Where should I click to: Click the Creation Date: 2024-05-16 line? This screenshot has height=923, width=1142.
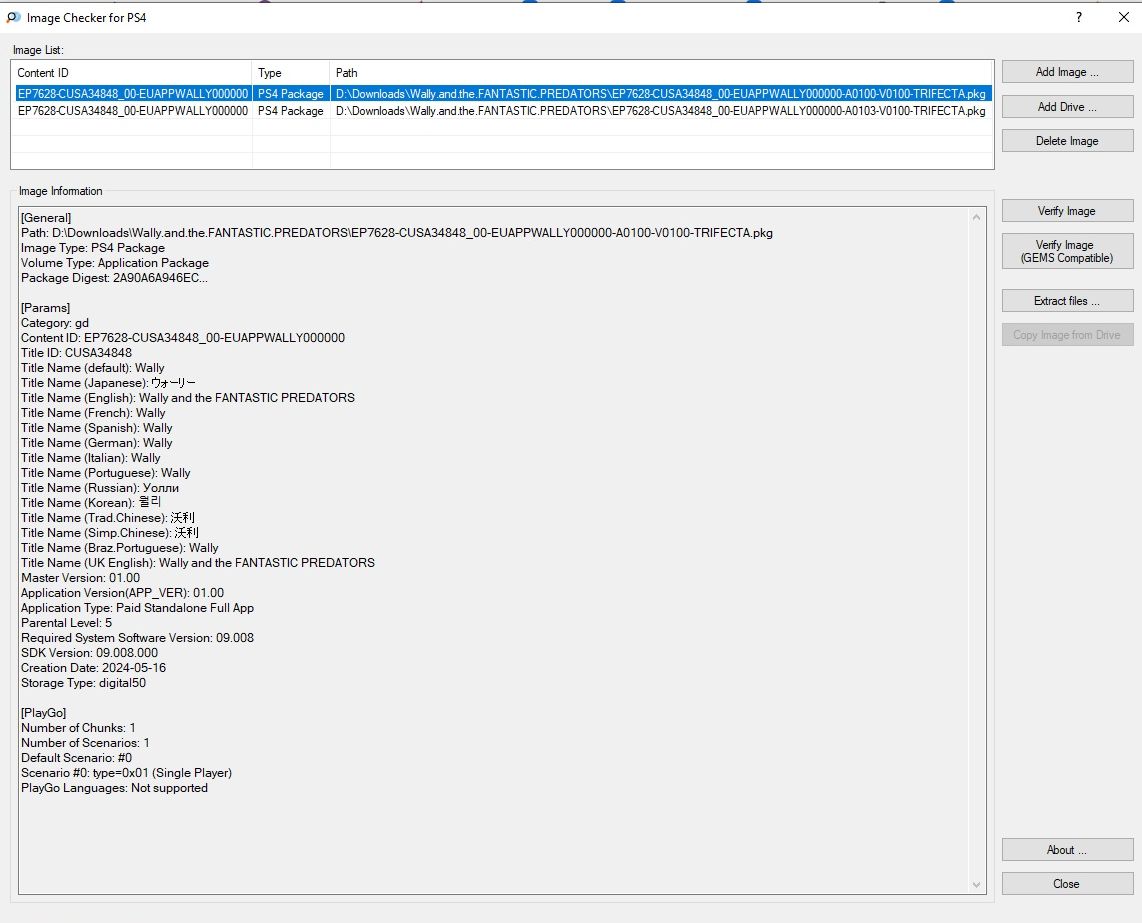[x=93, y=667]
